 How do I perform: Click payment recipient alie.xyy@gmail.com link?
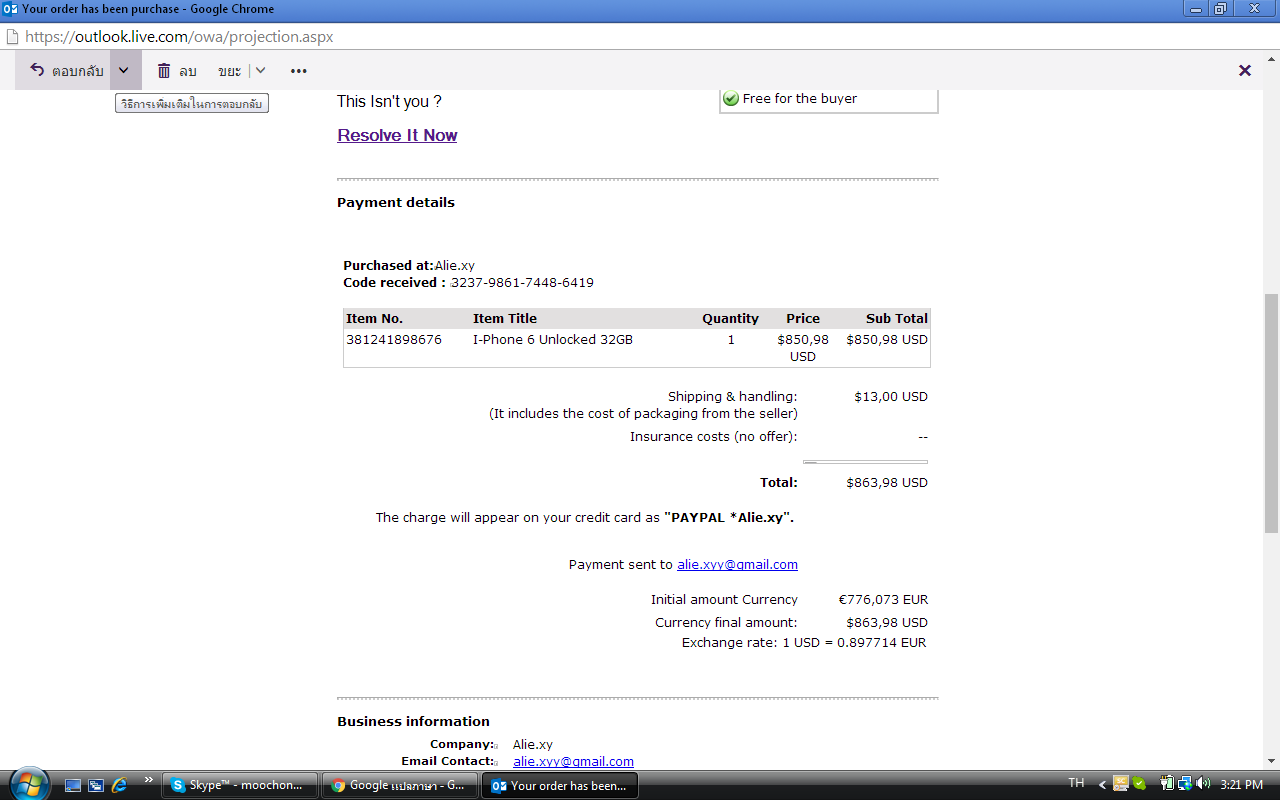tap(737, 565)
